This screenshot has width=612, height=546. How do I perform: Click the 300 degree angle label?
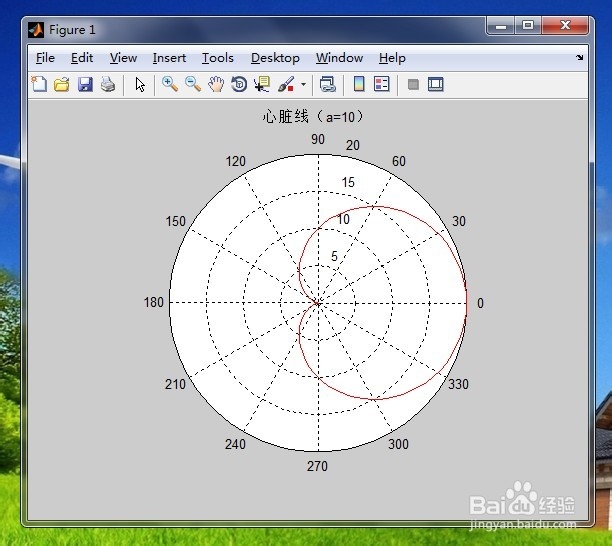coord(398,444)
